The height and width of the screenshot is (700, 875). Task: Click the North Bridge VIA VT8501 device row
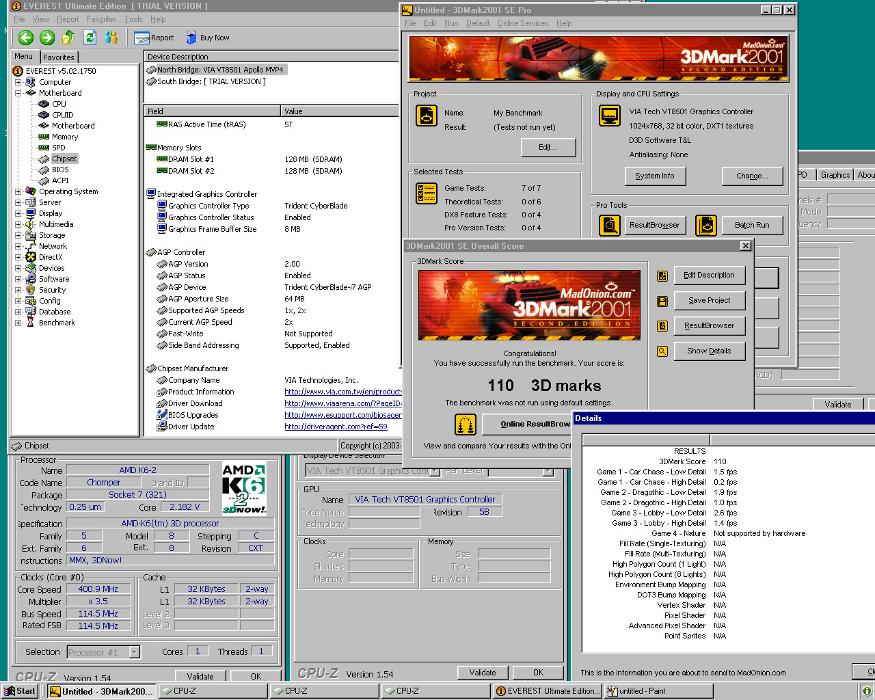[x=217, y=70]
